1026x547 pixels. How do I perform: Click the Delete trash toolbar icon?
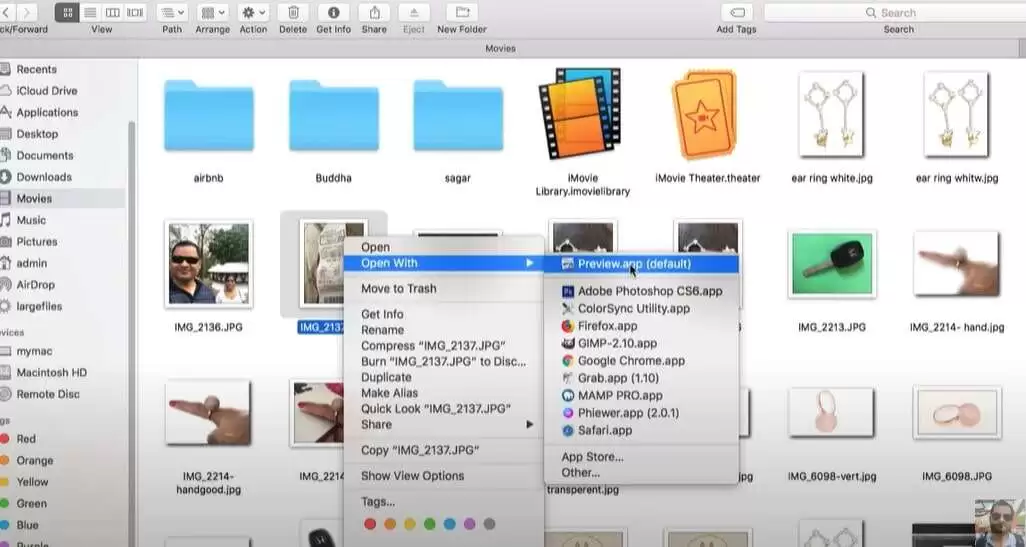(293, 13)
